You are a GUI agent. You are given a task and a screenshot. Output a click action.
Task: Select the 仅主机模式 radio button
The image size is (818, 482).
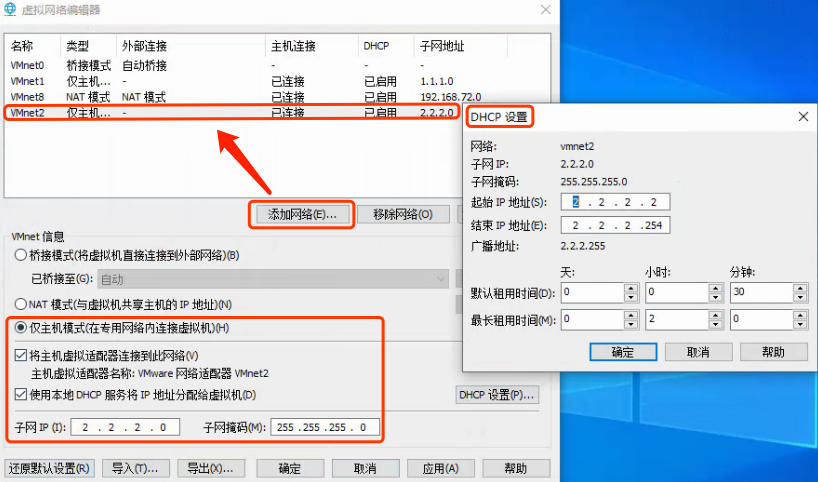pos(21,328)
